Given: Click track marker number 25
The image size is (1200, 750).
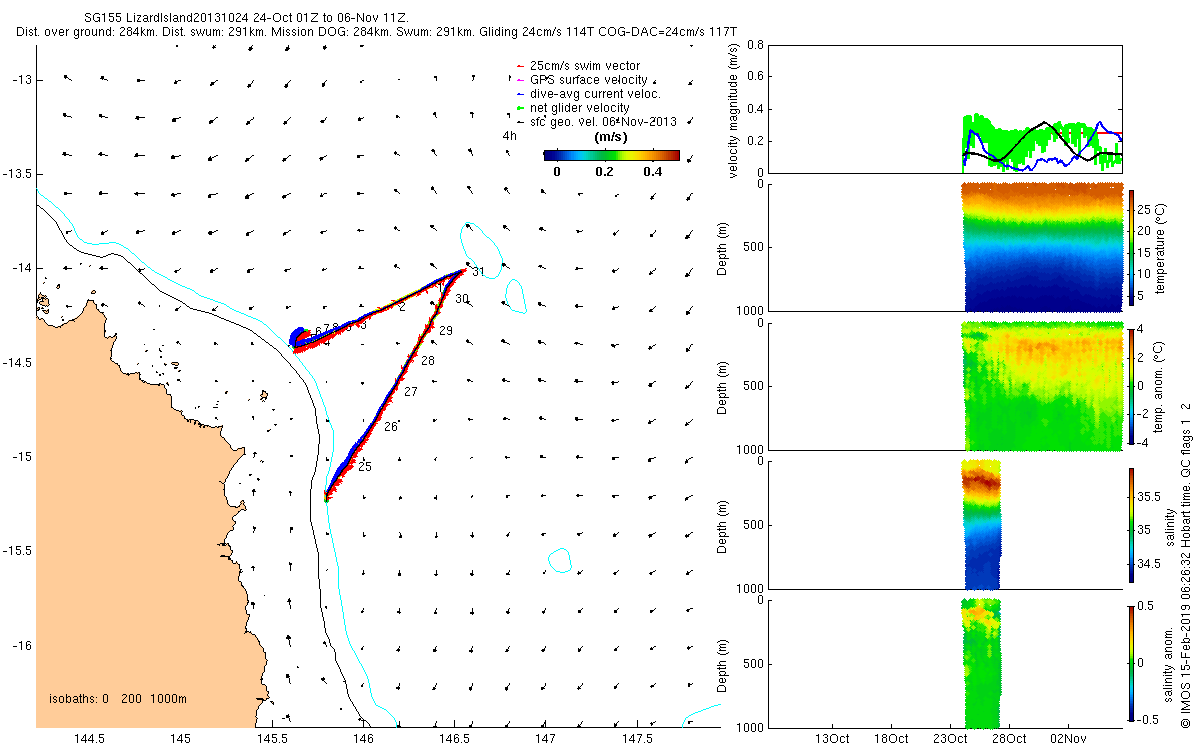Looking at the screenshot, I should [x=365, y=467].
